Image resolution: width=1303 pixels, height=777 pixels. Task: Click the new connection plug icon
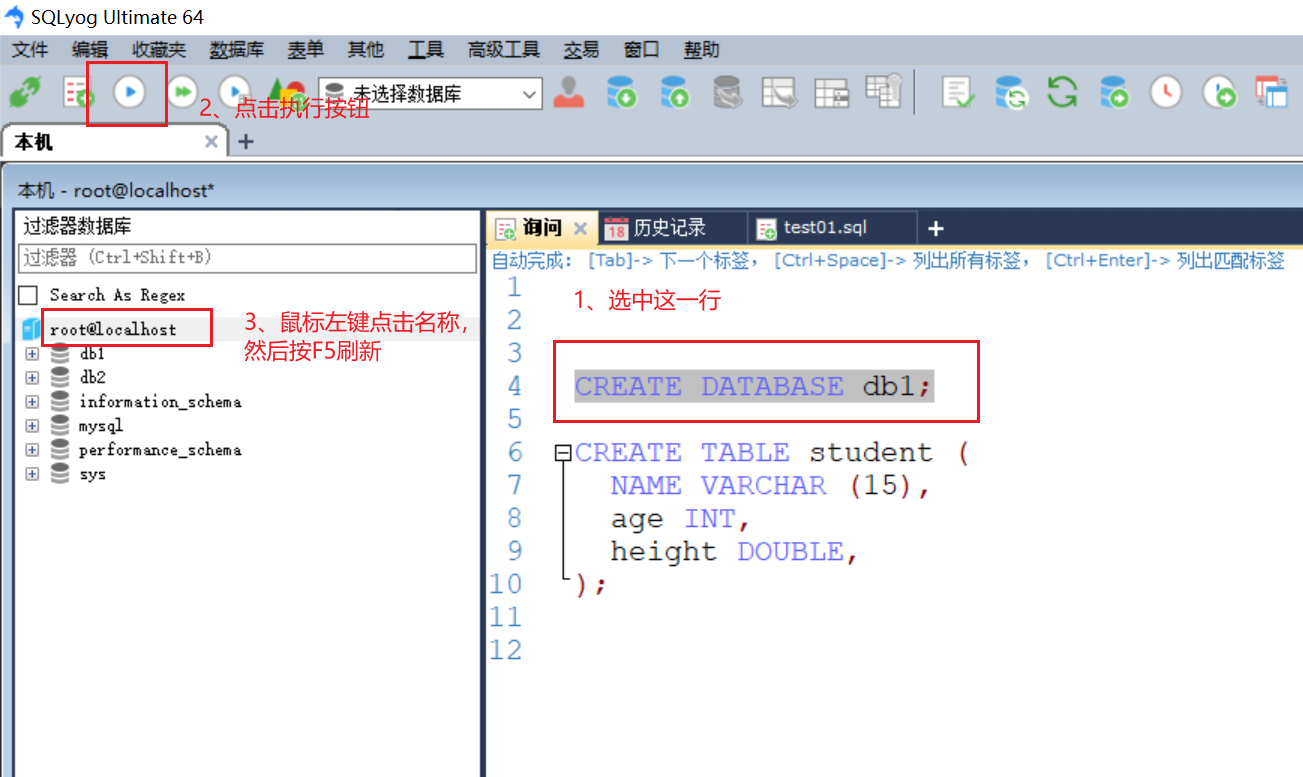(x=24, y=94)
